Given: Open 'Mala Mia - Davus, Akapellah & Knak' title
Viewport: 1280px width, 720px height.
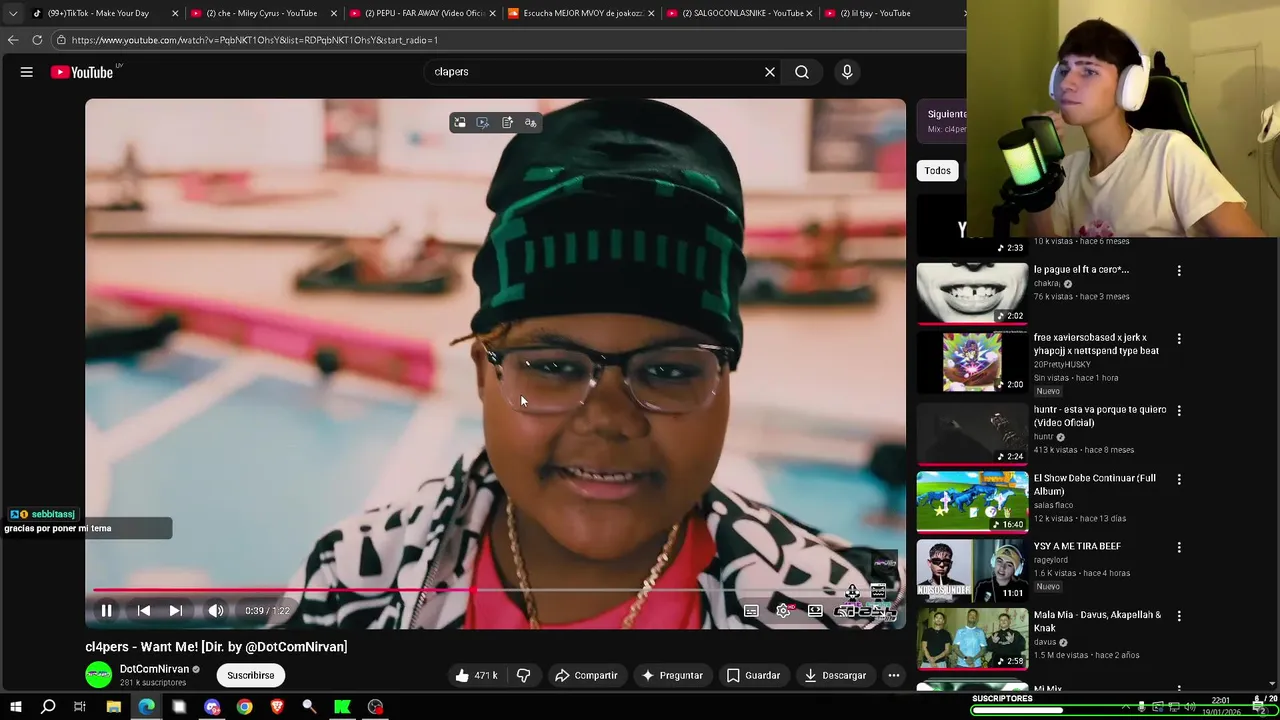Looking at the screenshot, I should (x=1097, y=622).
